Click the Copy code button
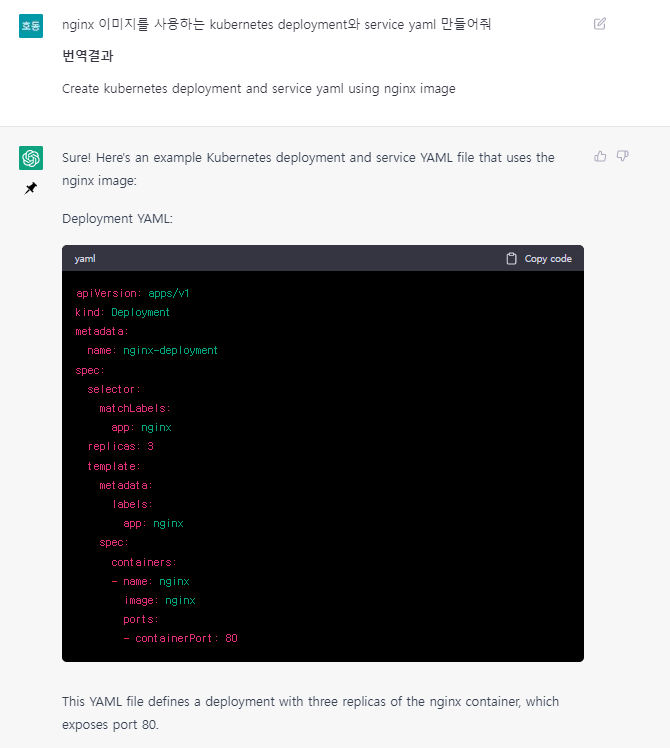Image resolution: width=670 pixels, height=748 pixels. click(x=539, y=259)
